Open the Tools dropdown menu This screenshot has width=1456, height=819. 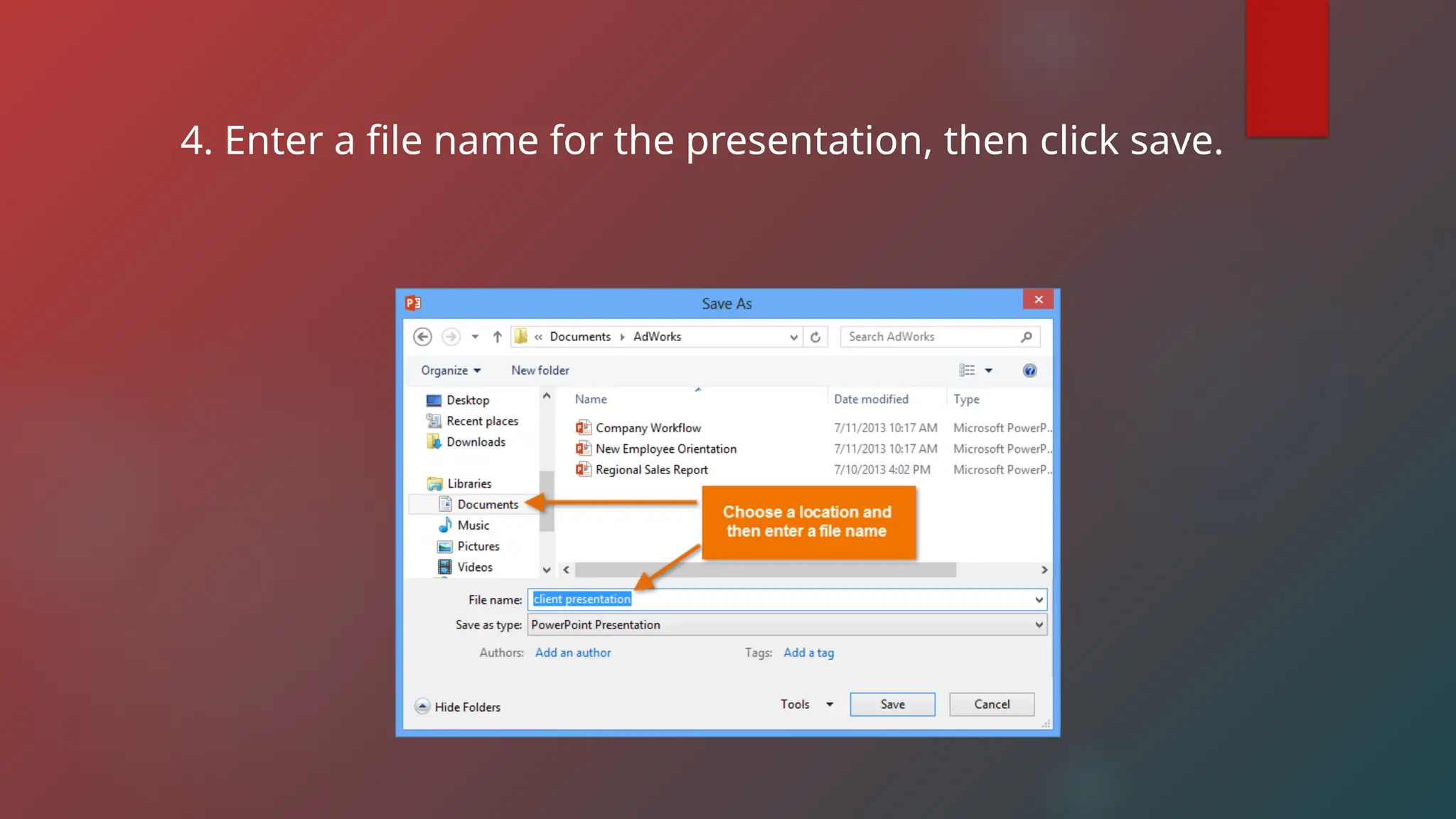(807, 705)
